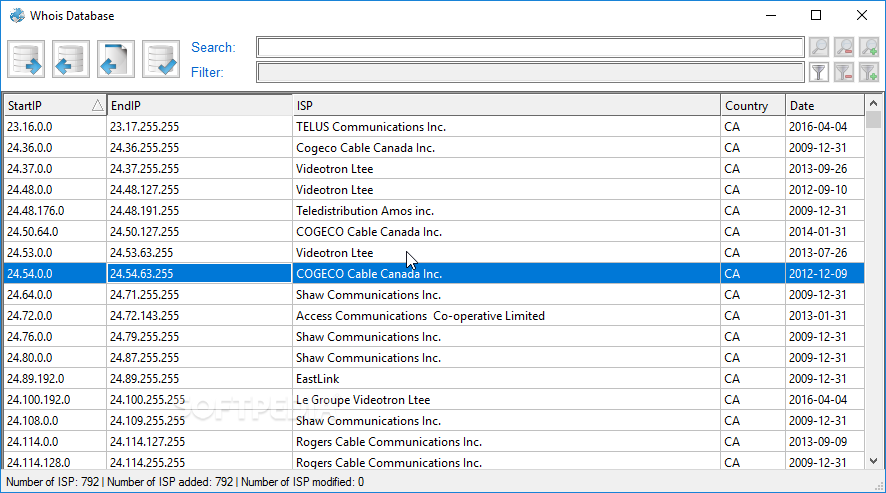Click StartIP cell 24.114.128.0
This screenshot has width=886, height=493.
[55, 462]
